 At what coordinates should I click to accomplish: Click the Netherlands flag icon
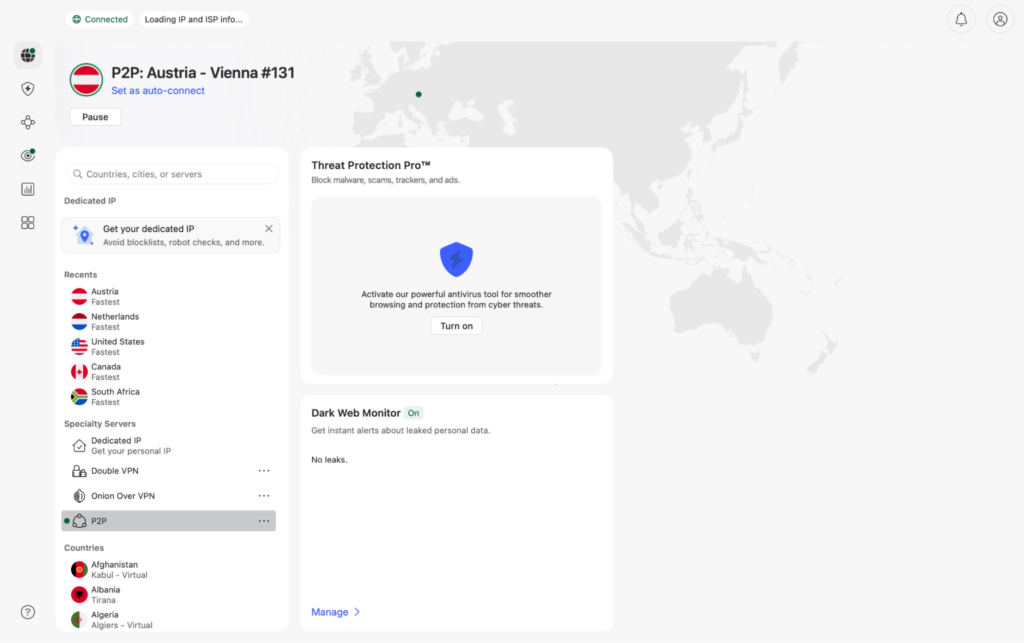pyautogui.click(x=79, y=322)
